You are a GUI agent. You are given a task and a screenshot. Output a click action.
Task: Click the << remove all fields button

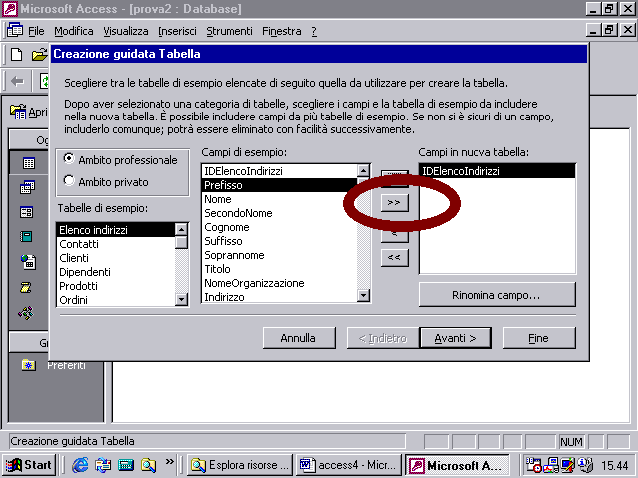coord(394,258)
